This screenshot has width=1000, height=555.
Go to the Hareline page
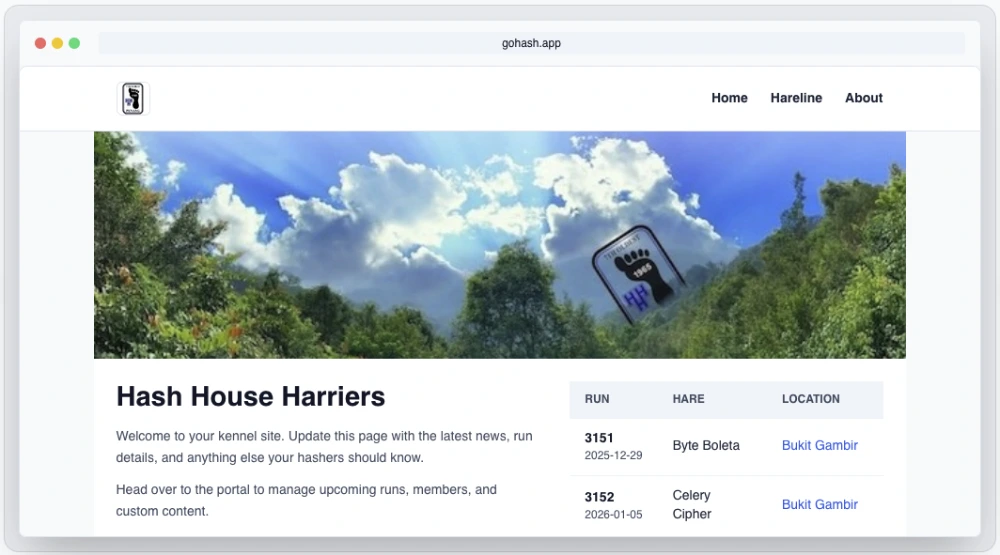[796, 98]
